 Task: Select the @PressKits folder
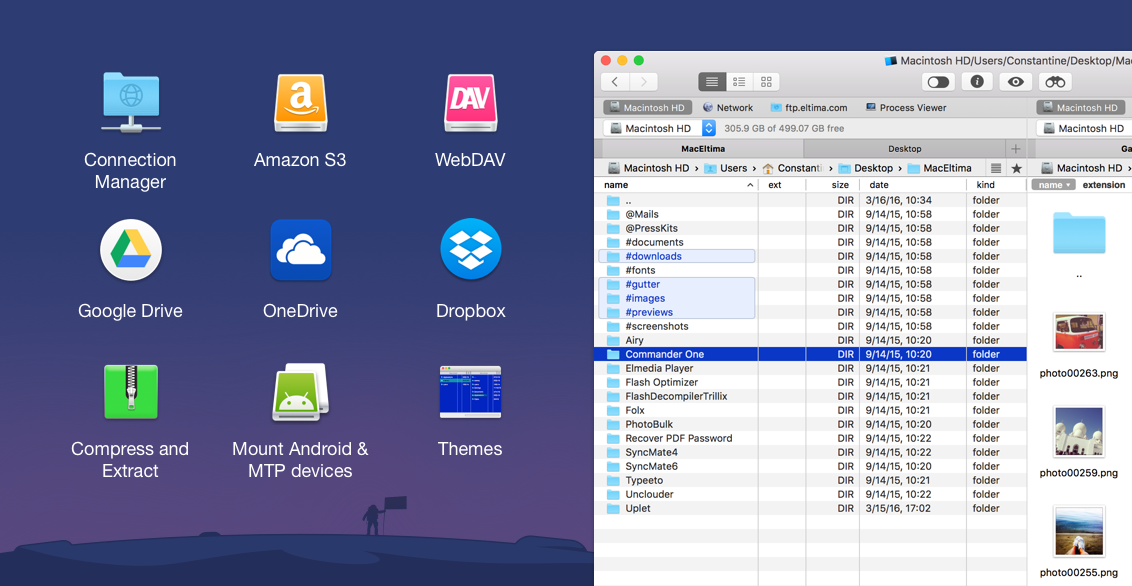coord(810,229)
